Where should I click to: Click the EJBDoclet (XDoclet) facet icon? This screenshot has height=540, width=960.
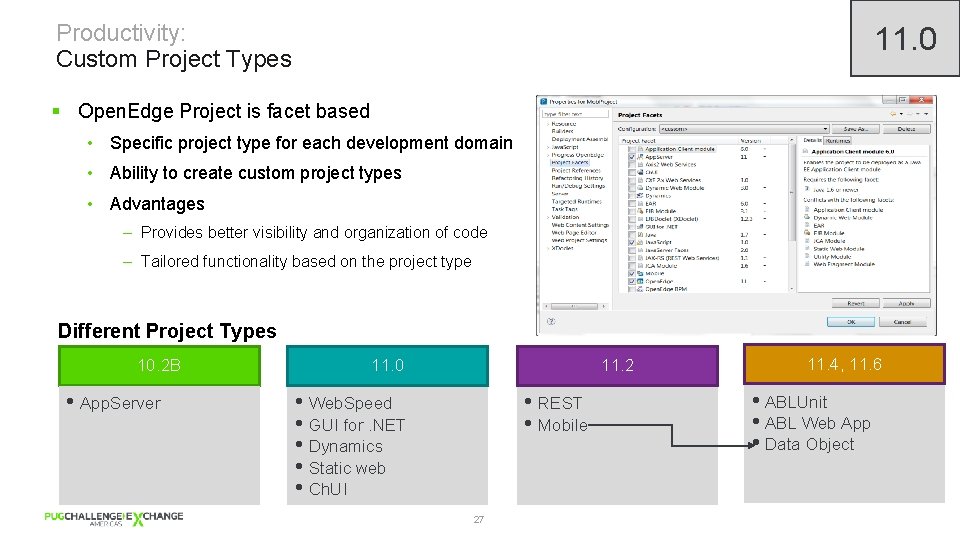(640, 219)
